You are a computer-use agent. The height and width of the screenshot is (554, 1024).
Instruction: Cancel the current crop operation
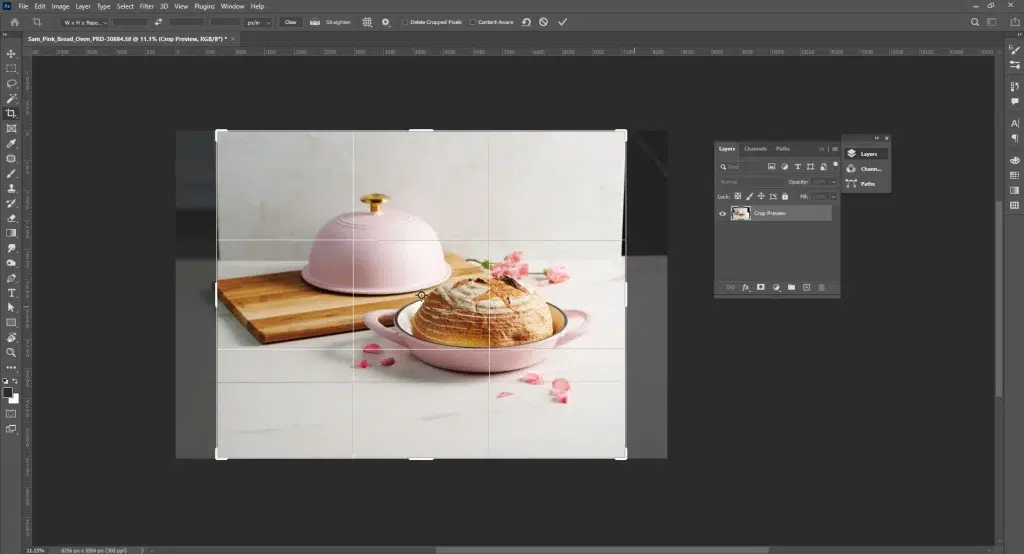click(x=543, y=22)
